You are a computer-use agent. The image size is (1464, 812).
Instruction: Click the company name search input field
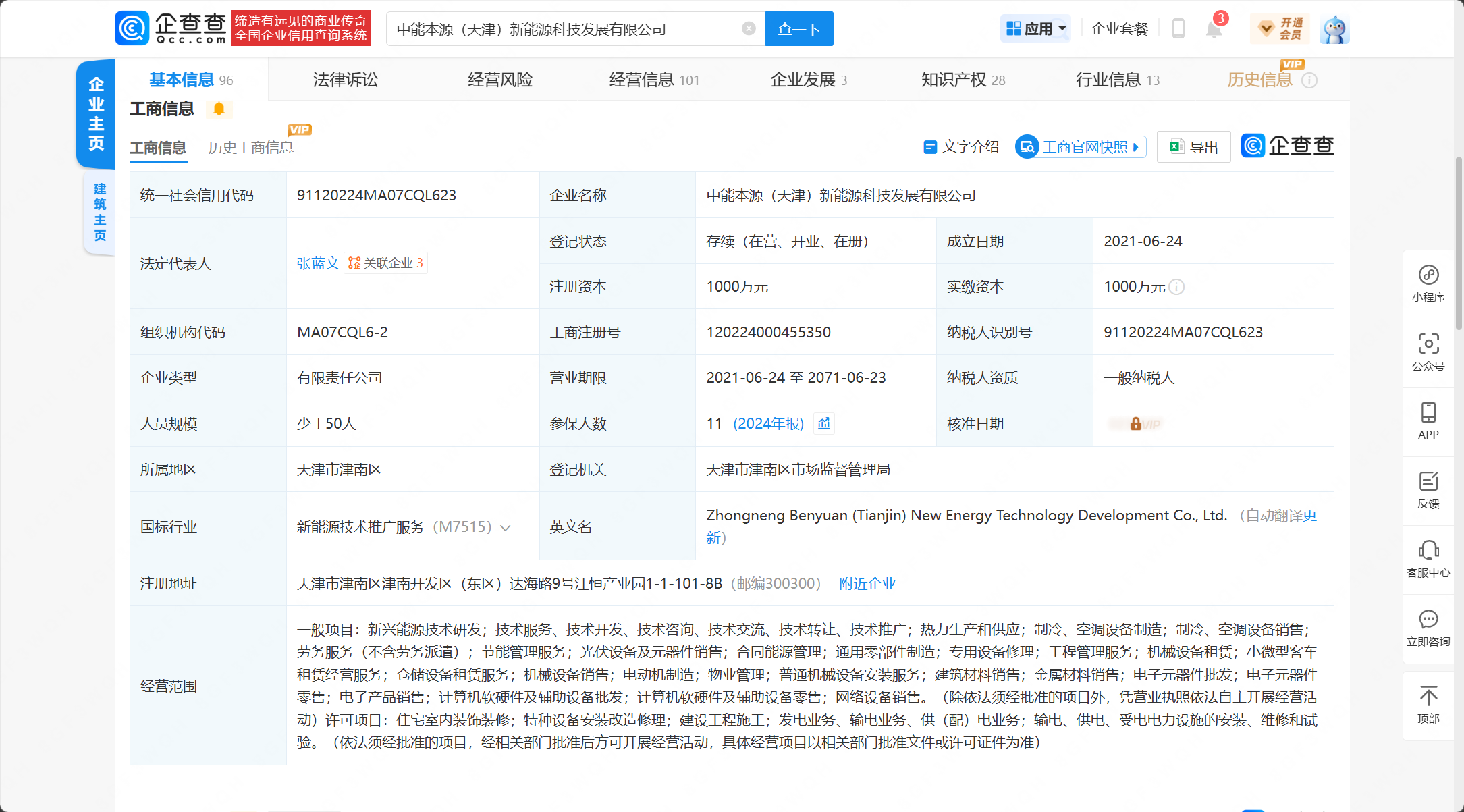(560, 29)
